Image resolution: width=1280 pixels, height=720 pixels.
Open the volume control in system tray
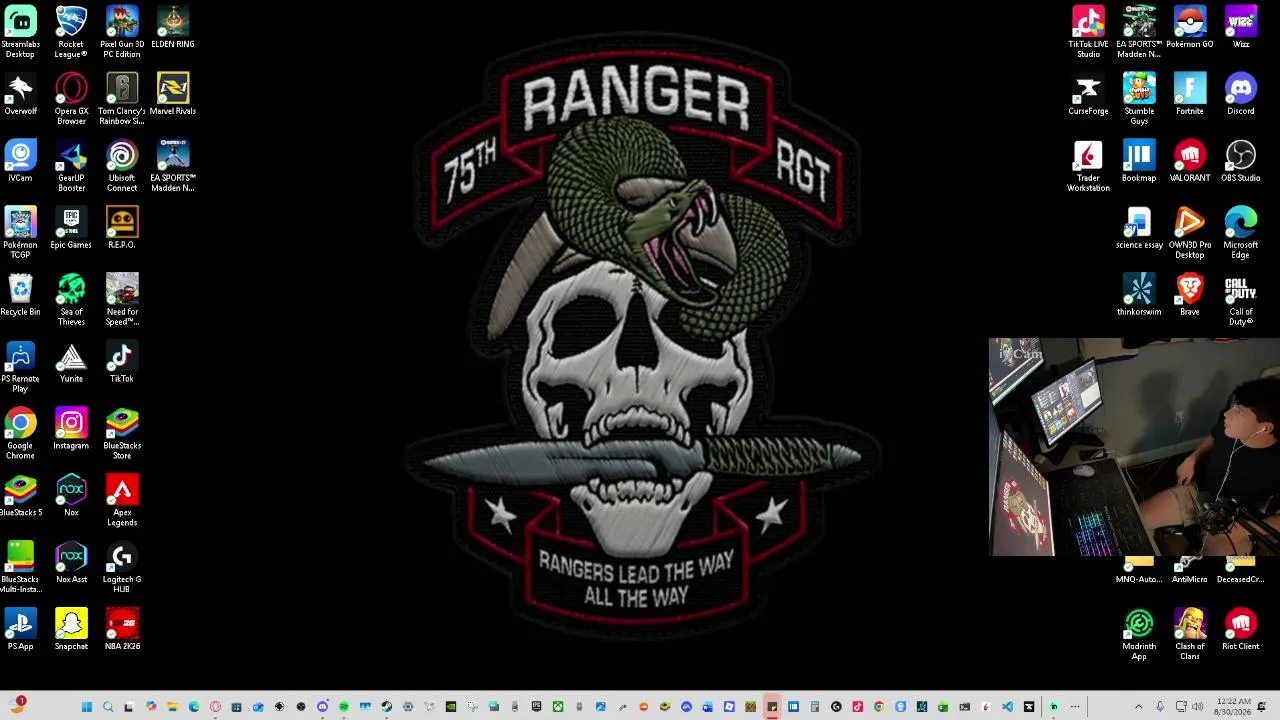pos(1198,707)
